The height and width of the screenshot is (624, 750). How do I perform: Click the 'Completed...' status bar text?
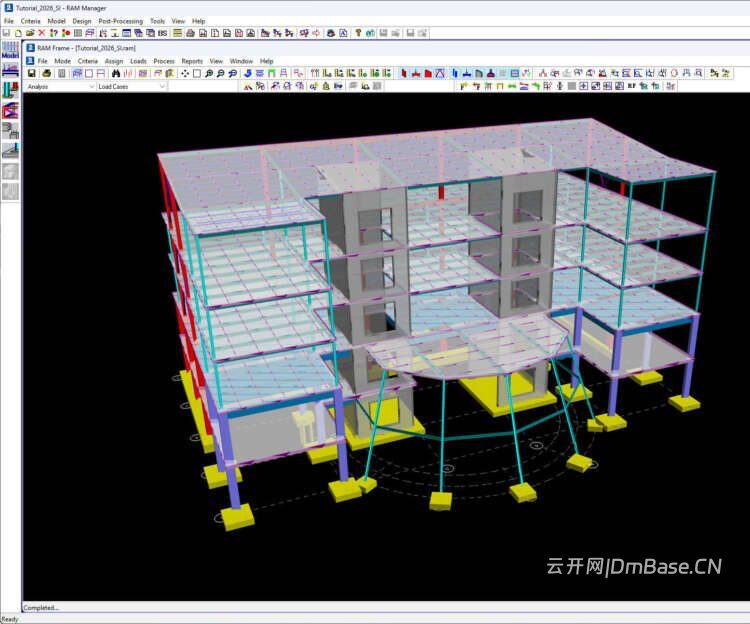(x=41, y=608)
